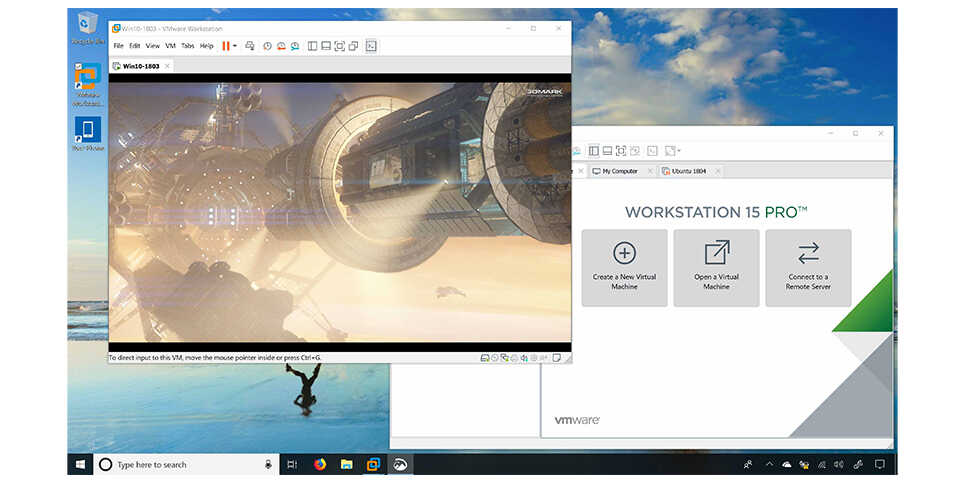
Task: Open the power options dropdown arrow beside pause
Action: point(234,46)
